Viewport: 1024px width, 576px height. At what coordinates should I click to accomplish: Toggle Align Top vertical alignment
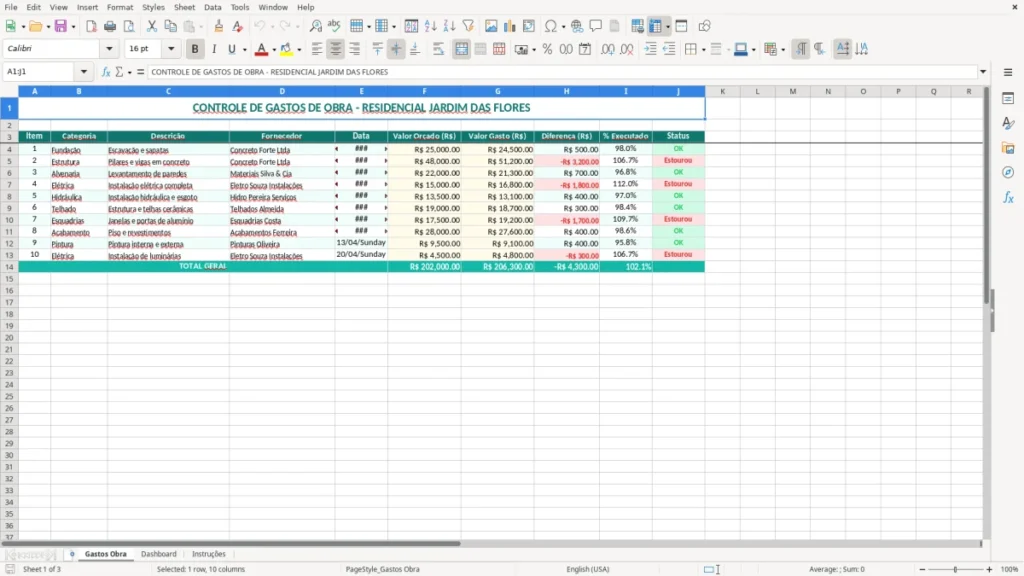(x=377, y=49)
